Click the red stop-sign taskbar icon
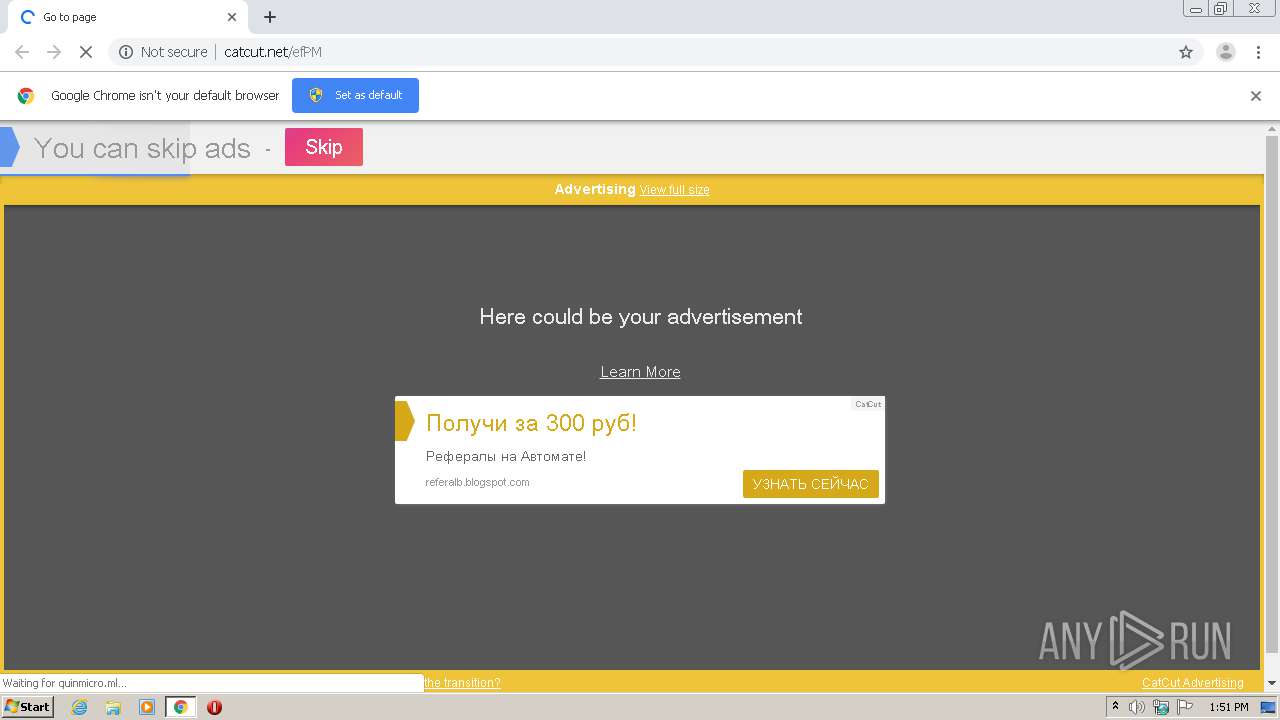1280x720 pixels. click(x=214, y=707)
